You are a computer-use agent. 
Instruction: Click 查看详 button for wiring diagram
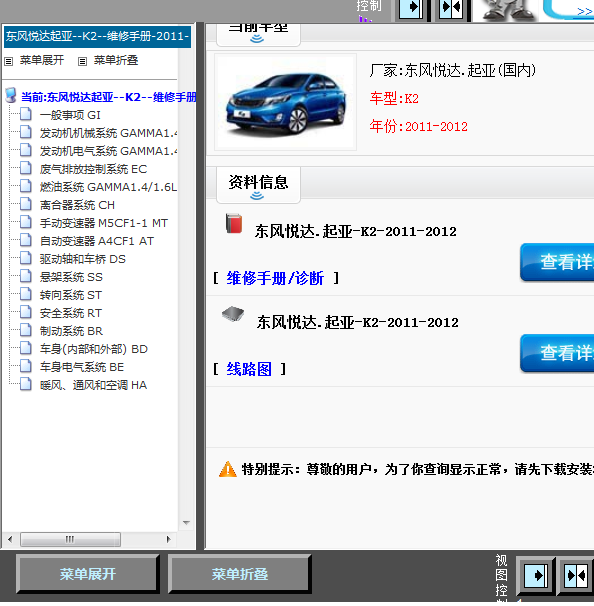[x=557, y=353]
